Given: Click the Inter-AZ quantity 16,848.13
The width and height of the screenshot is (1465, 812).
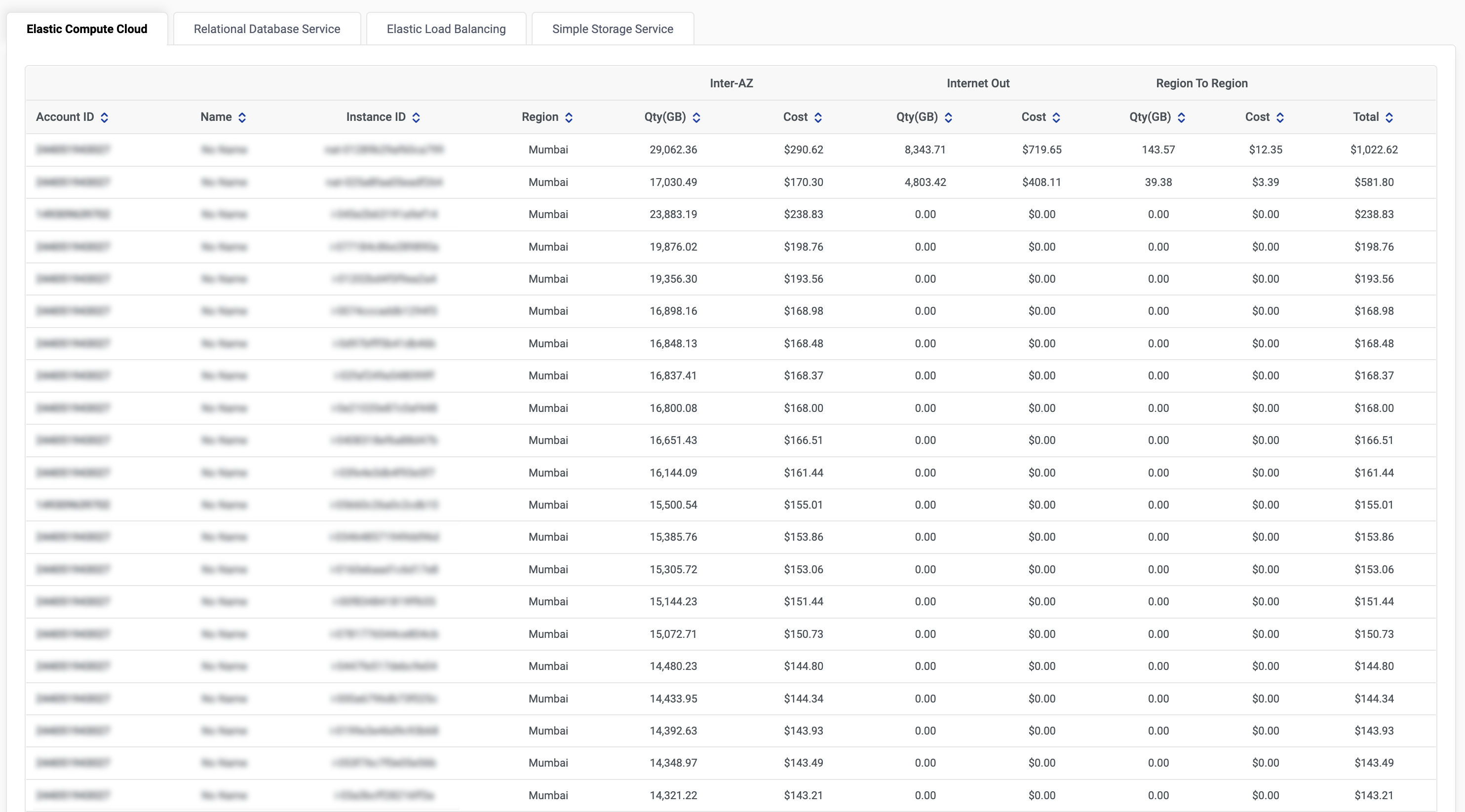Looking at the screenshot, I should [x=673, y=344].
